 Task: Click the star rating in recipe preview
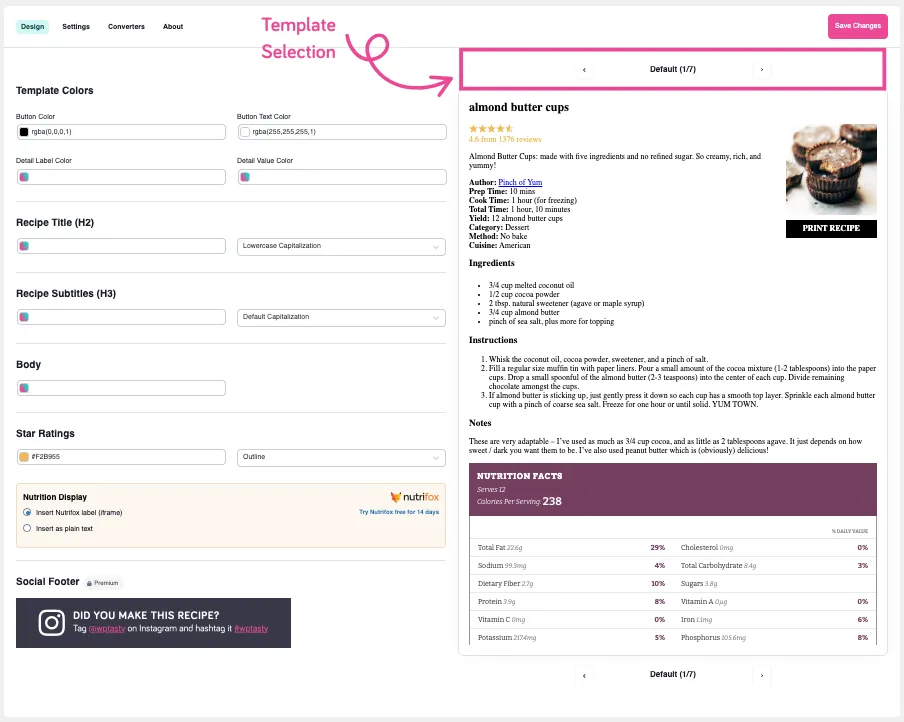pyautogui.click(x=491, y=129)
